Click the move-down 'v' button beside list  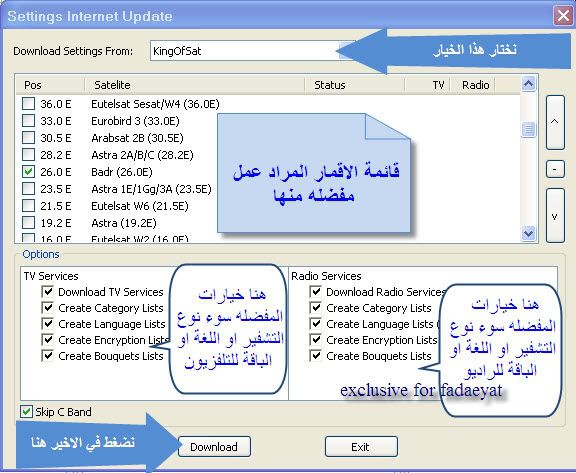click(x=555, y=216)
